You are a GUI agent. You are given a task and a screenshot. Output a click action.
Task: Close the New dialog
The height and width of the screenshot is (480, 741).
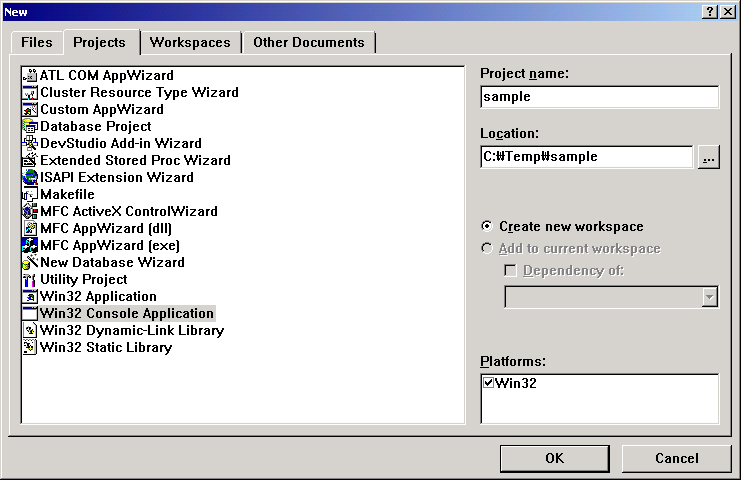(x=728, y=12)
